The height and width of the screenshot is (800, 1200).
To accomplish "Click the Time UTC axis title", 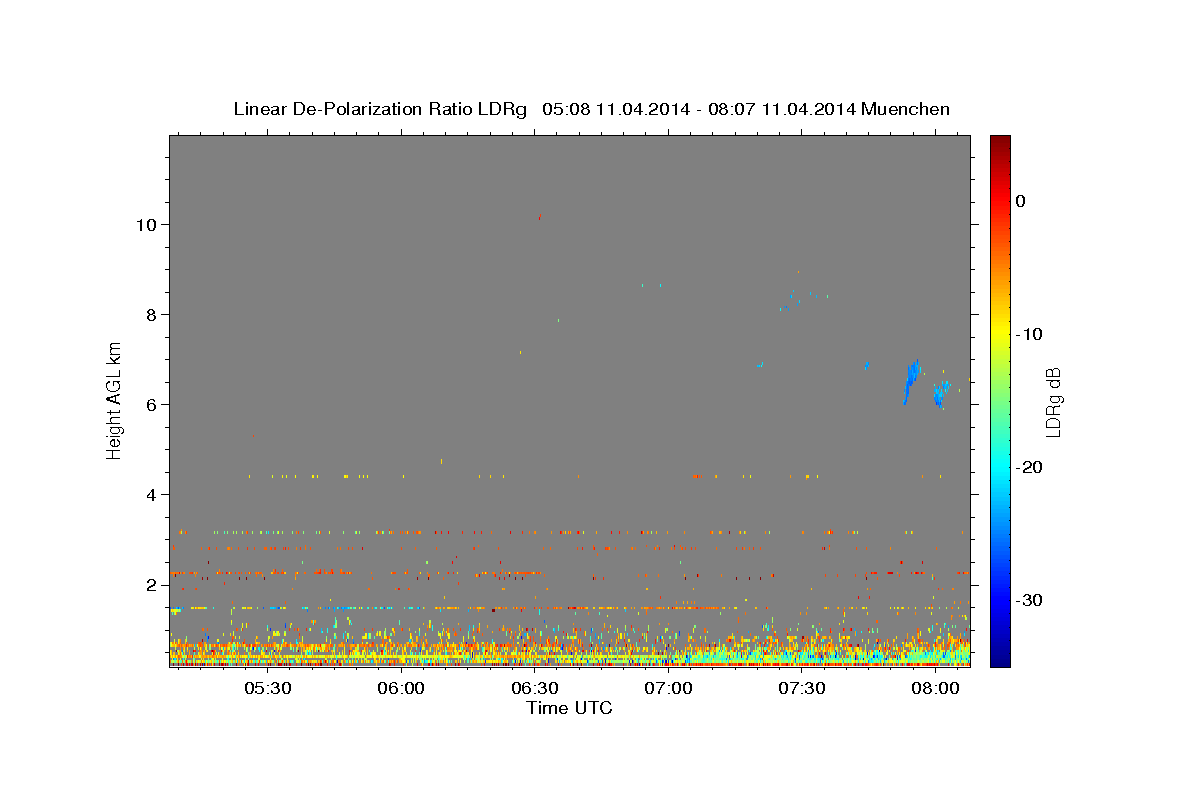I will point(569,708).
